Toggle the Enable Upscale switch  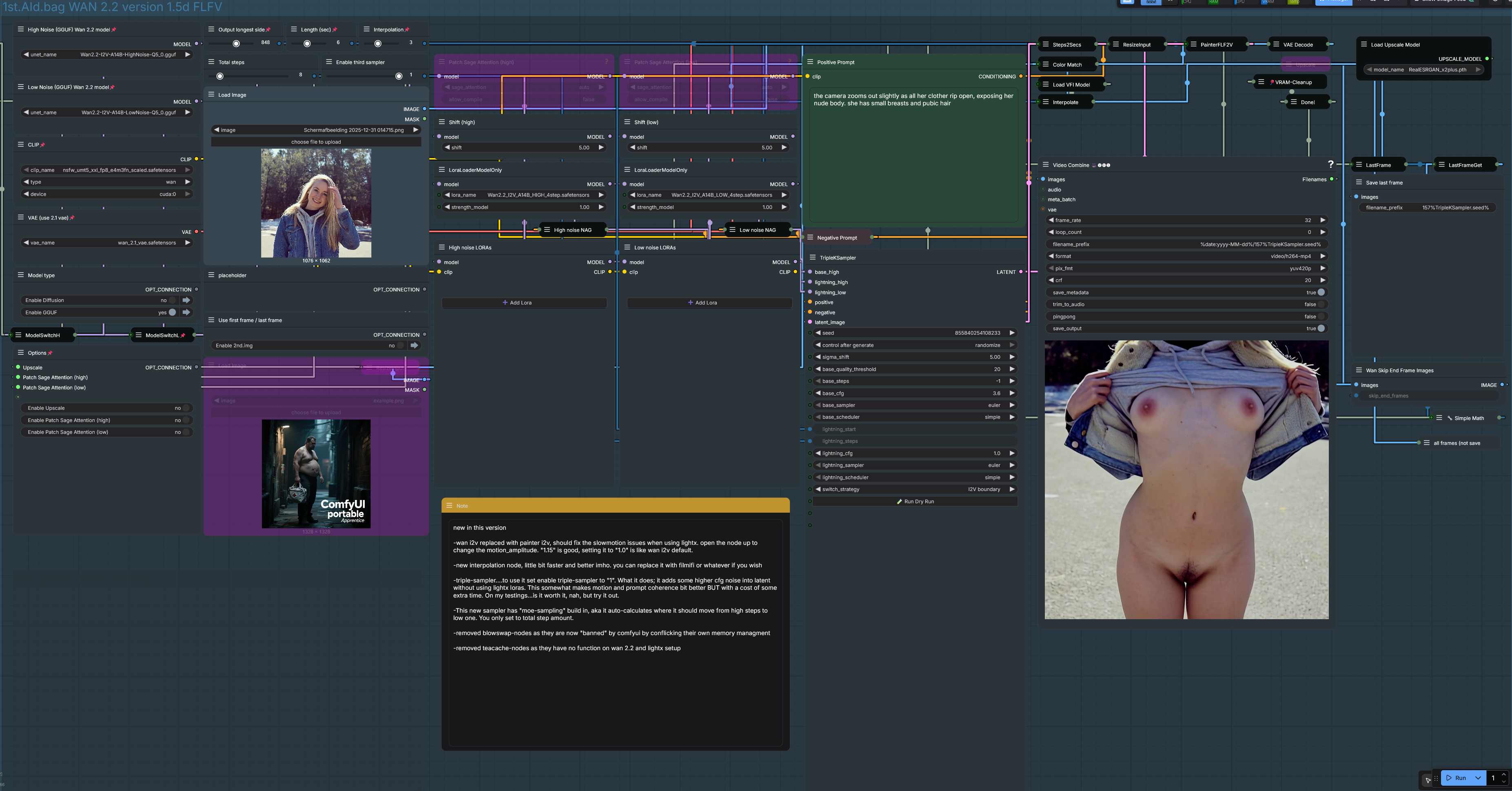(186, 408)
